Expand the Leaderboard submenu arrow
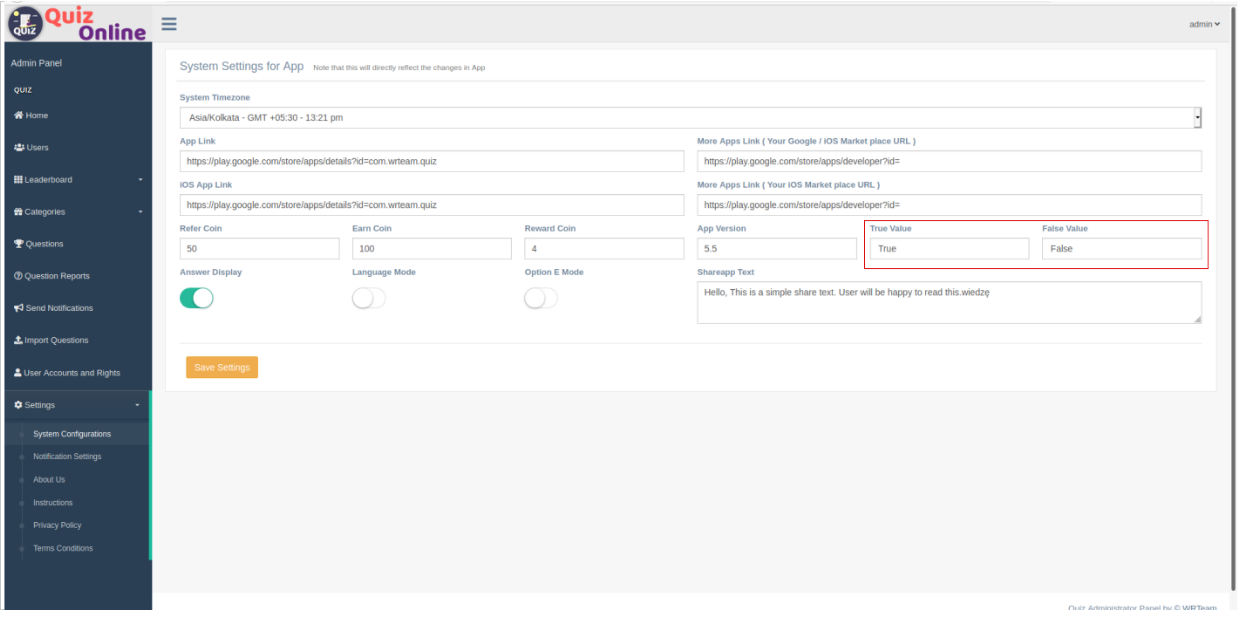This screenshot has height=625, width=1242. [x=140, y=180]
